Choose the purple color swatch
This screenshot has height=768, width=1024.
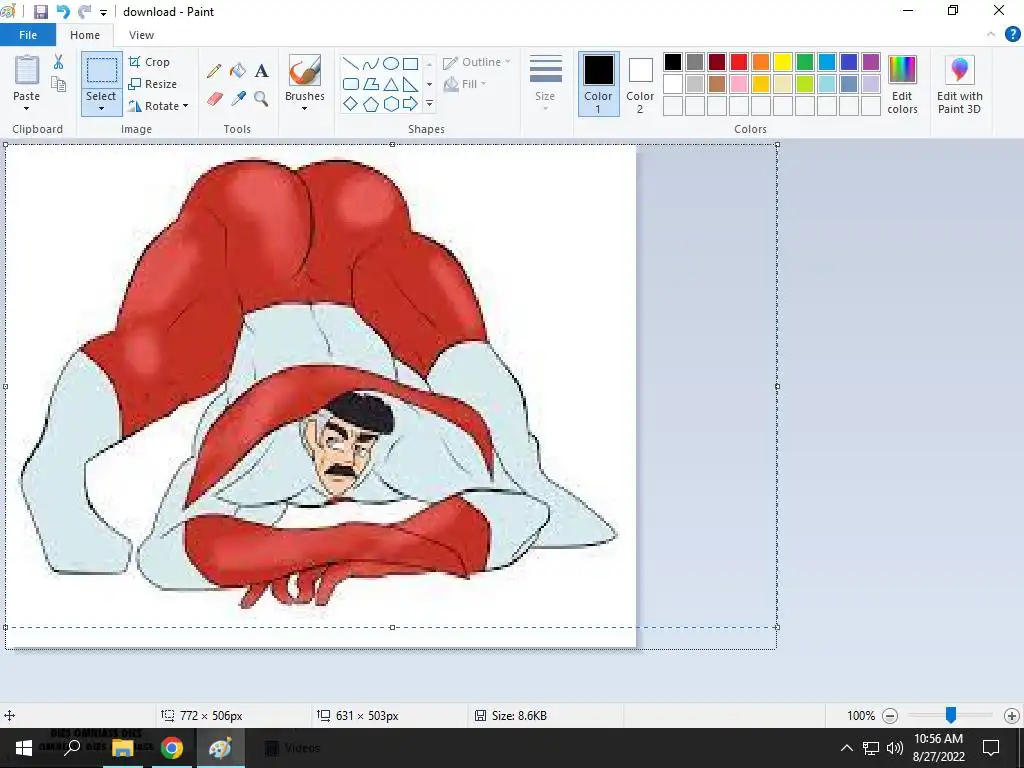(x=871, y=62)
